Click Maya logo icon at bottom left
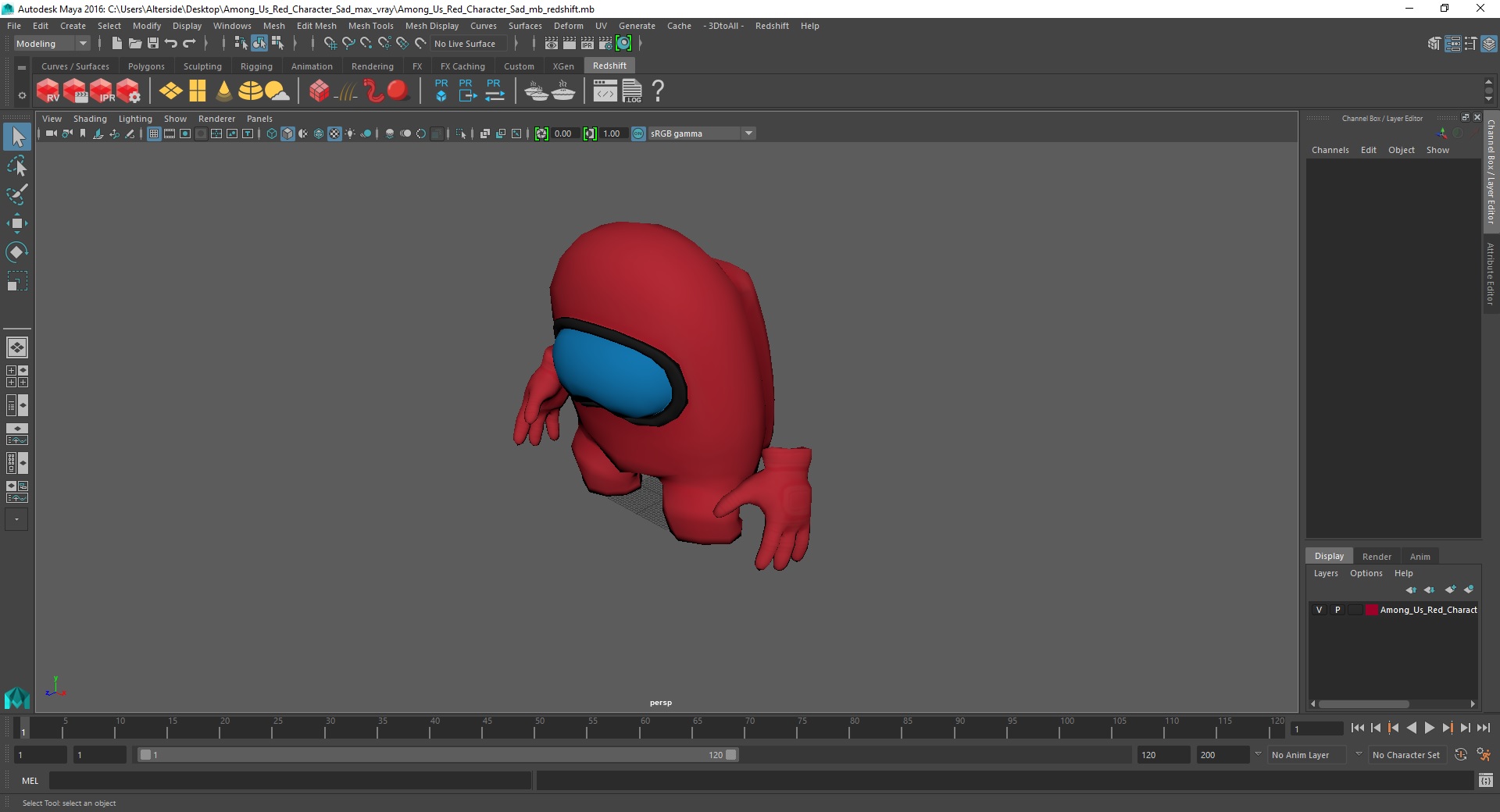The image size is (1500, 812). pos(17,697)
